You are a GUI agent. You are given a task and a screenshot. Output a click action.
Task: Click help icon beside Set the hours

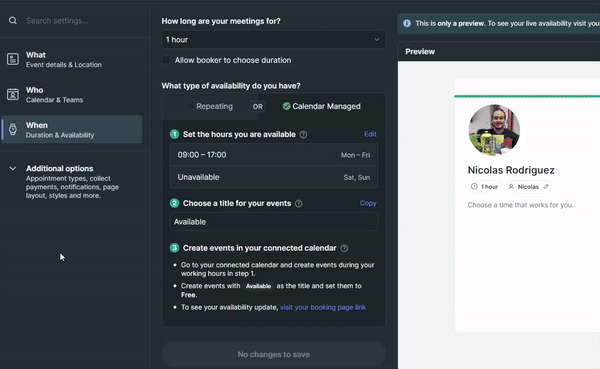(303, 134)
